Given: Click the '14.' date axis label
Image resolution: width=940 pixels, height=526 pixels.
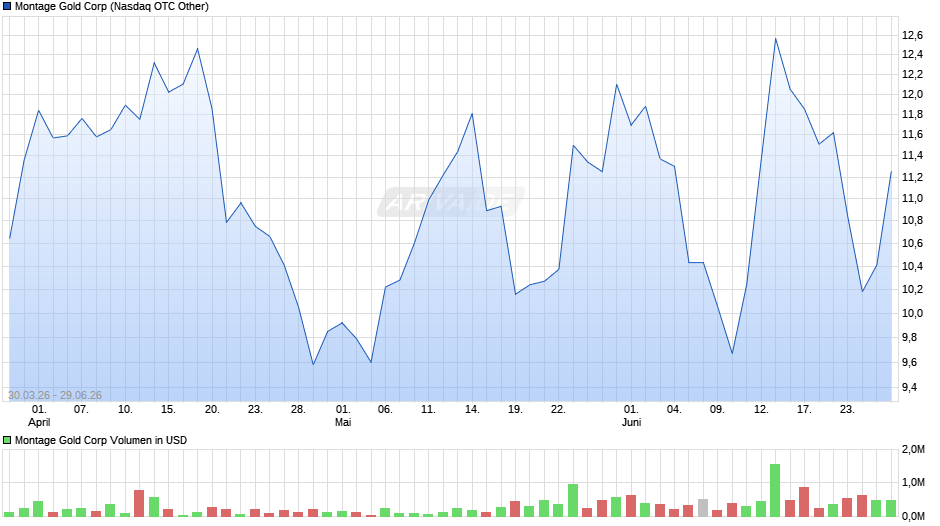Looking at the screenshot, I should click(472, 409).
